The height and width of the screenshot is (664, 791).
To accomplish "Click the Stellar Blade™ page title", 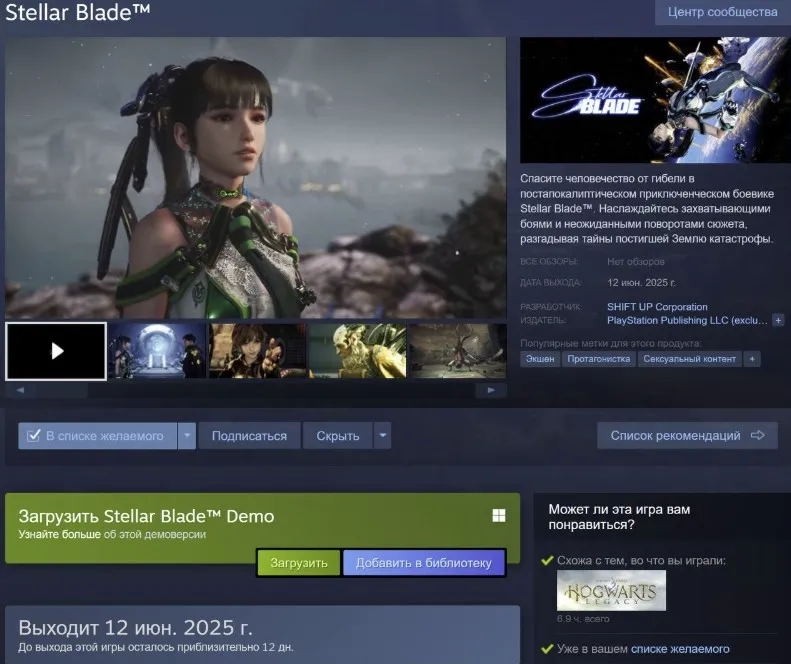I will tap(78, 12).
